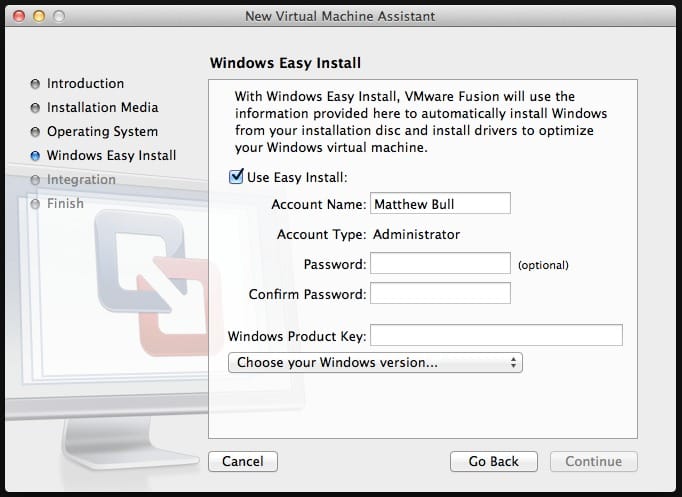Screen dimensions: 682x497
Task: Uncheck the Use Easy Install checkbox
Action: tap(236, 177)
